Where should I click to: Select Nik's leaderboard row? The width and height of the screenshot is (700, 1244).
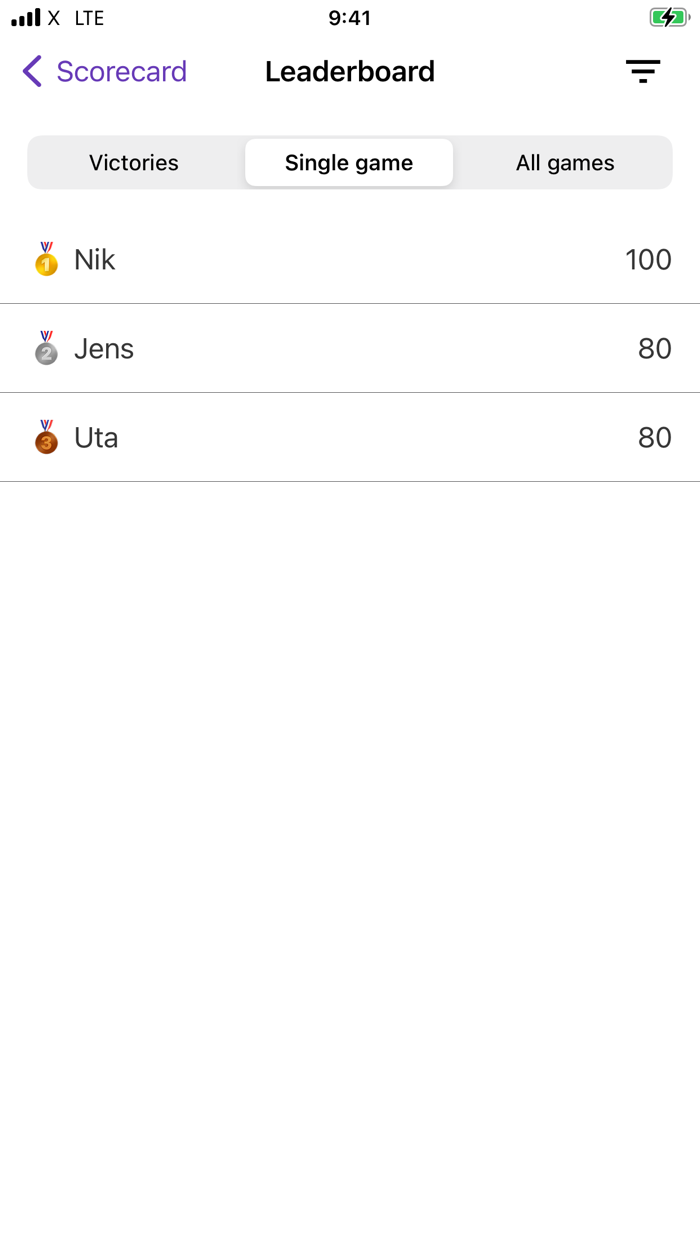(x=350, y=259)
